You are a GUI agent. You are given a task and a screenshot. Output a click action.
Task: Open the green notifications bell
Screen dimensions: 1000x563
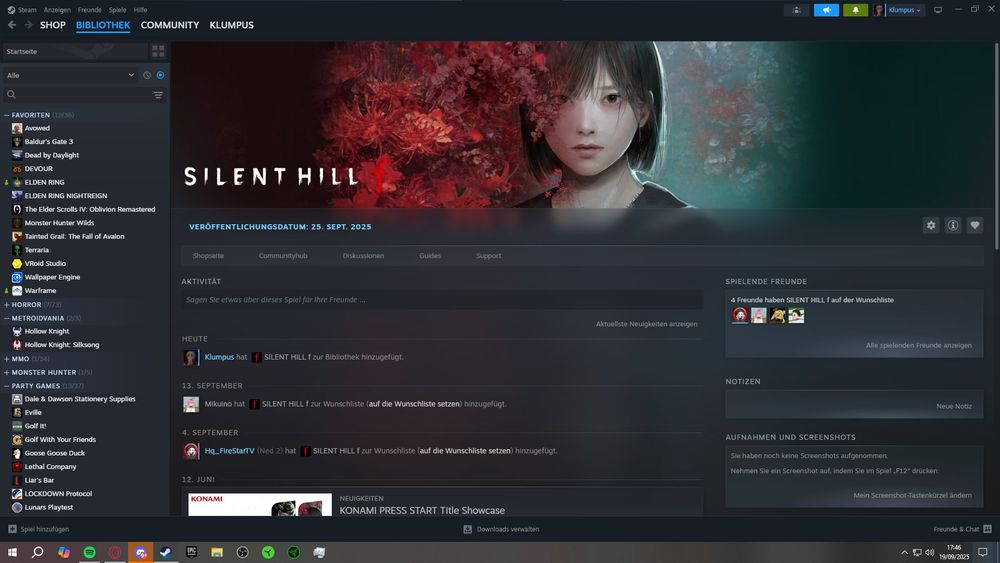point(855,10)
